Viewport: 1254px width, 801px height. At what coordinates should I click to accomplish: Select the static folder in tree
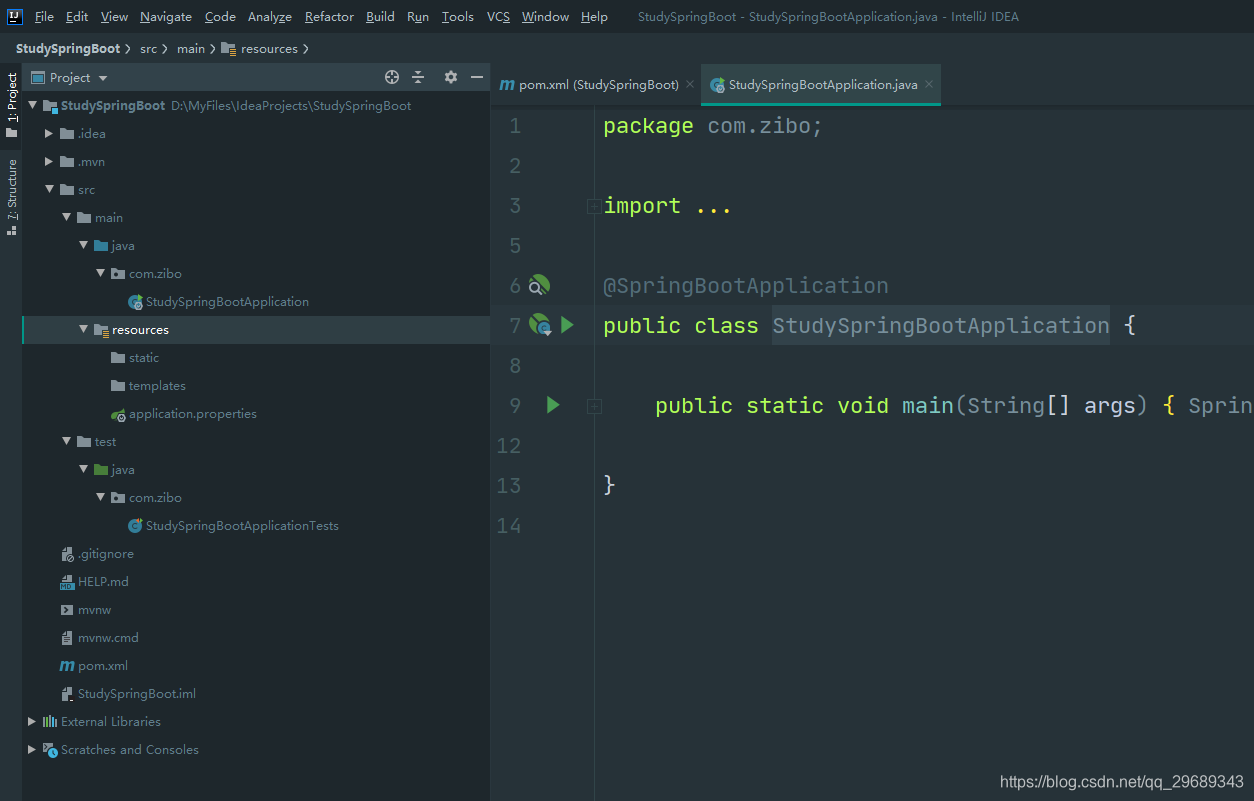(144, 358)
